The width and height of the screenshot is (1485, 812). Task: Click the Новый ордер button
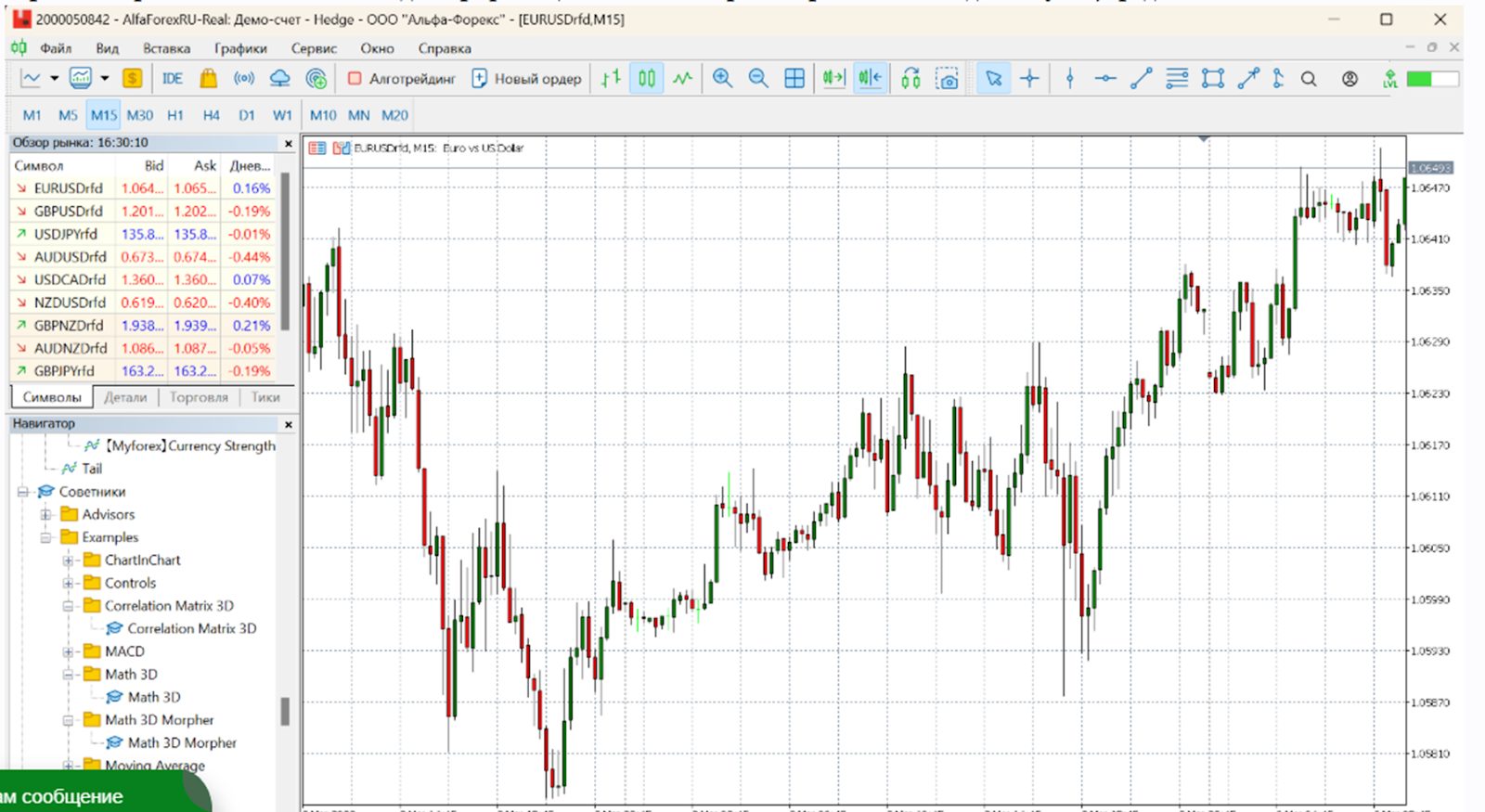[x=526, y=79]
